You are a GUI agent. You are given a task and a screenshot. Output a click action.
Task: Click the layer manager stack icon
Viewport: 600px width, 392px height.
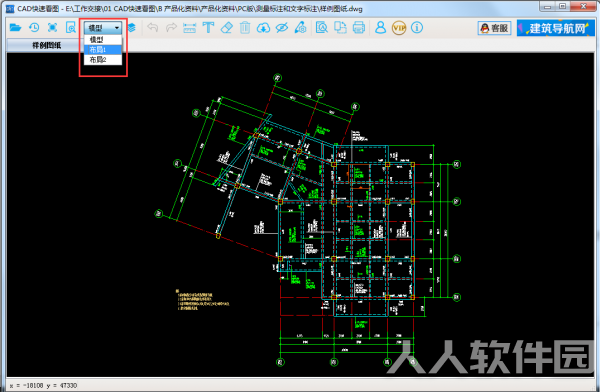[132, 28]
